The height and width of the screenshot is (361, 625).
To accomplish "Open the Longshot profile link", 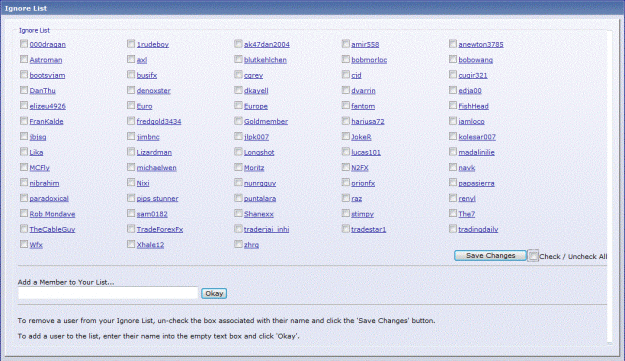I will [259, 153].
